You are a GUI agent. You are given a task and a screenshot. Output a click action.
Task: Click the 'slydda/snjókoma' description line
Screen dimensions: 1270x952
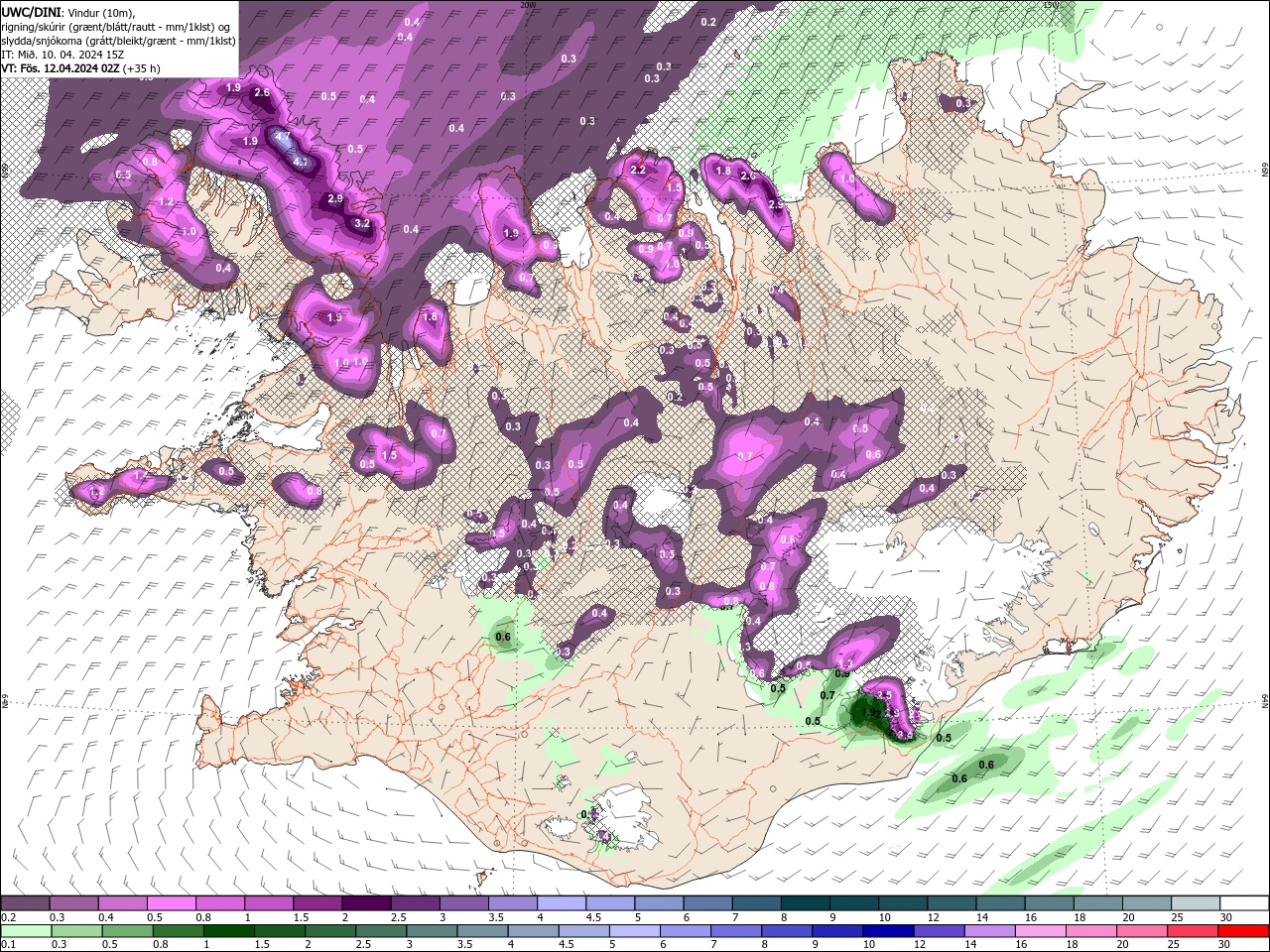point(118,41)
